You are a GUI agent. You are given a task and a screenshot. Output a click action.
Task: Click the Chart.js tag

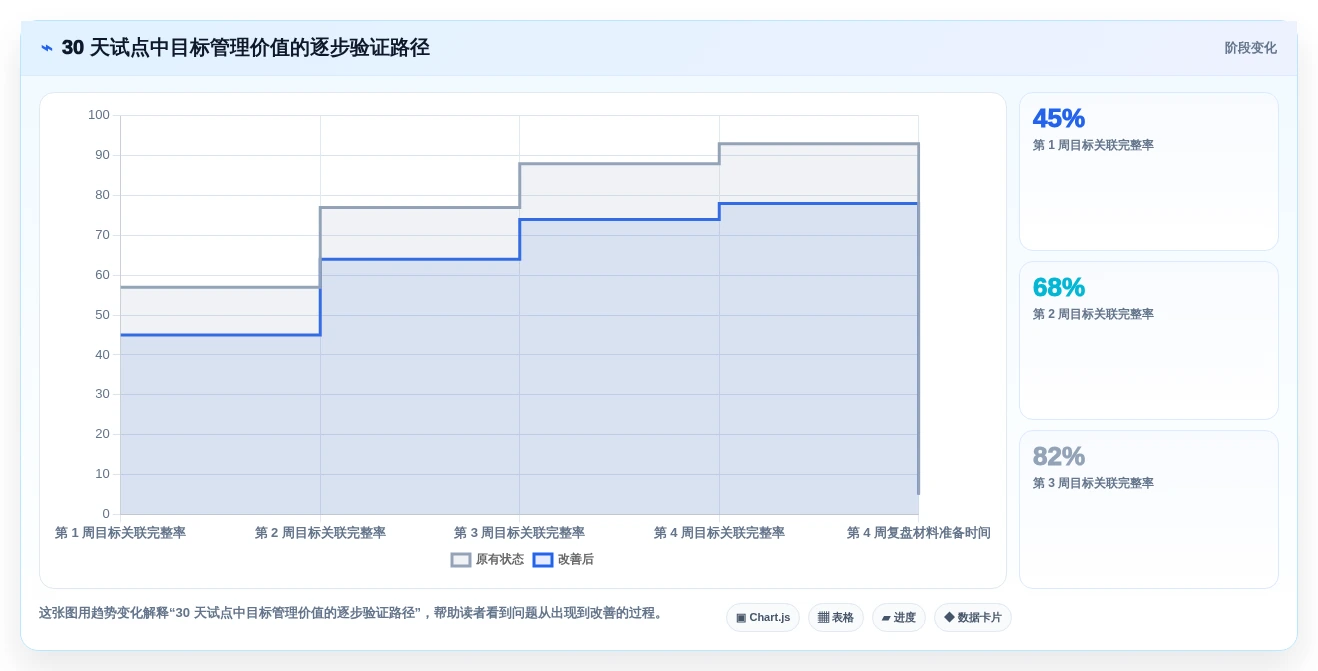click(763, 617)
